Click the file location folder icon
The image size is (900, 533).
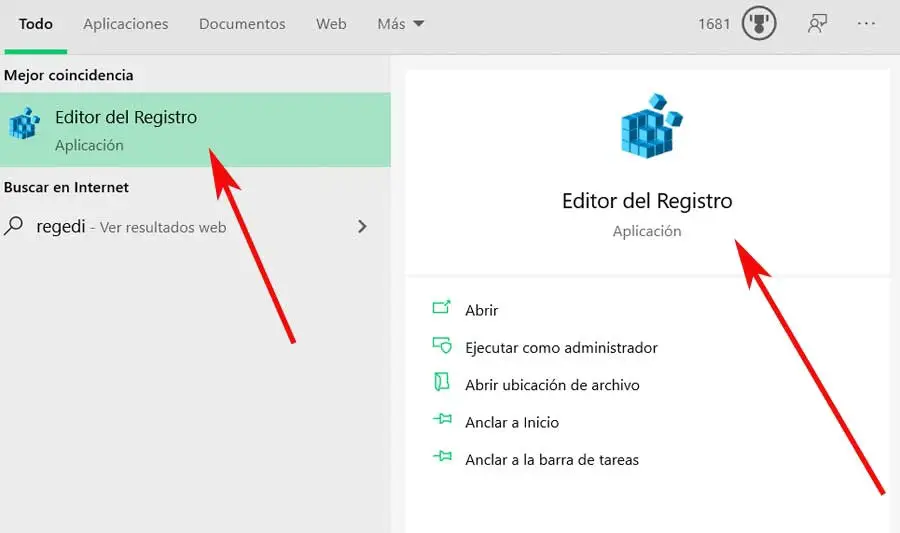tap(441, 382)
